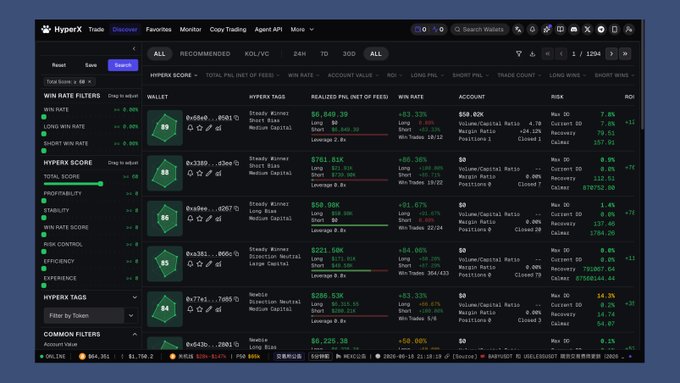Edit note pencil for wallet 0x3389...d3ee

(x=209, y=173)
